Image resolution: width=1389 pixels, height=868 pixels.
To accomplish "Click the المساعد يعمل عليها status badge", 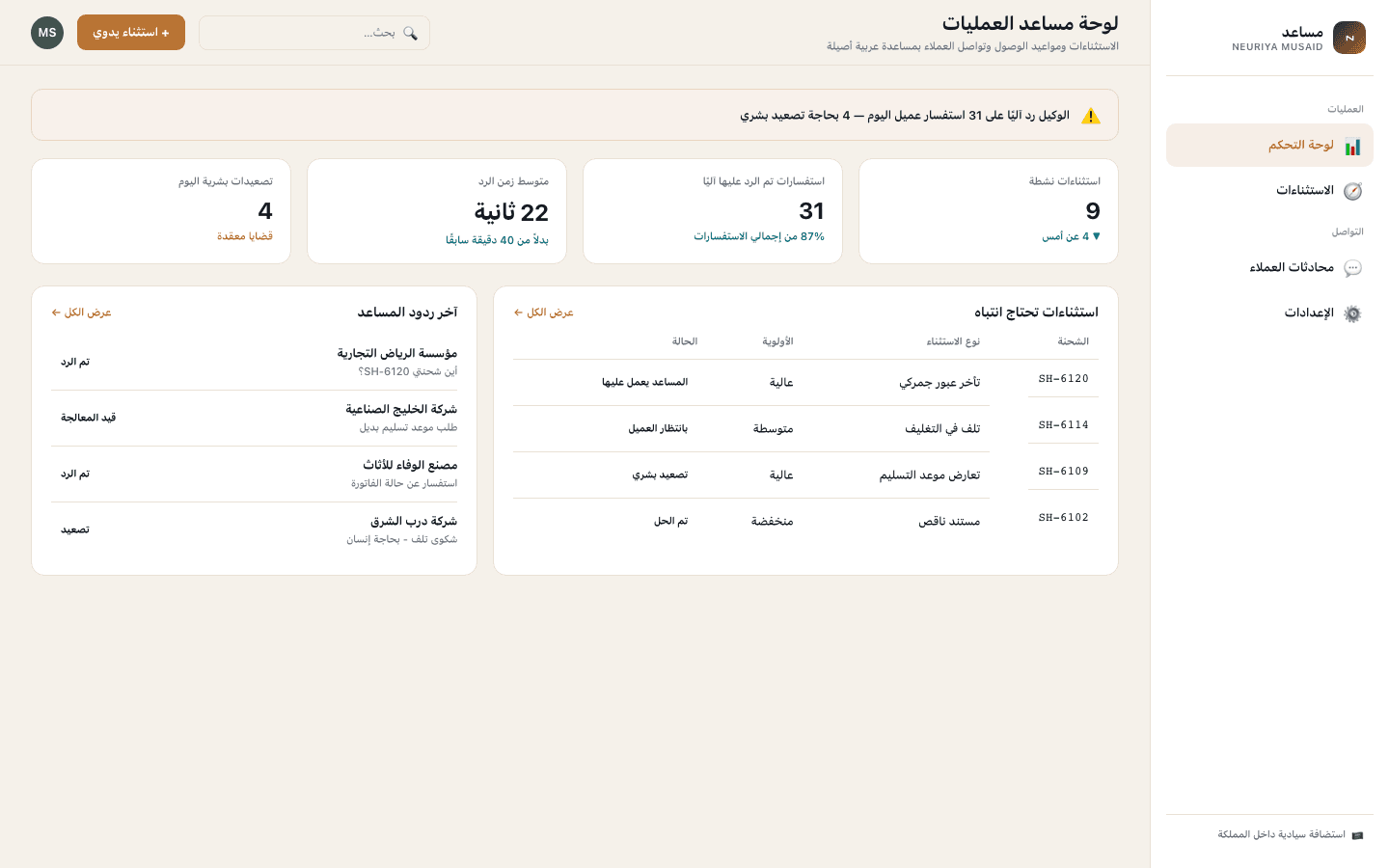I will [644, 383].
